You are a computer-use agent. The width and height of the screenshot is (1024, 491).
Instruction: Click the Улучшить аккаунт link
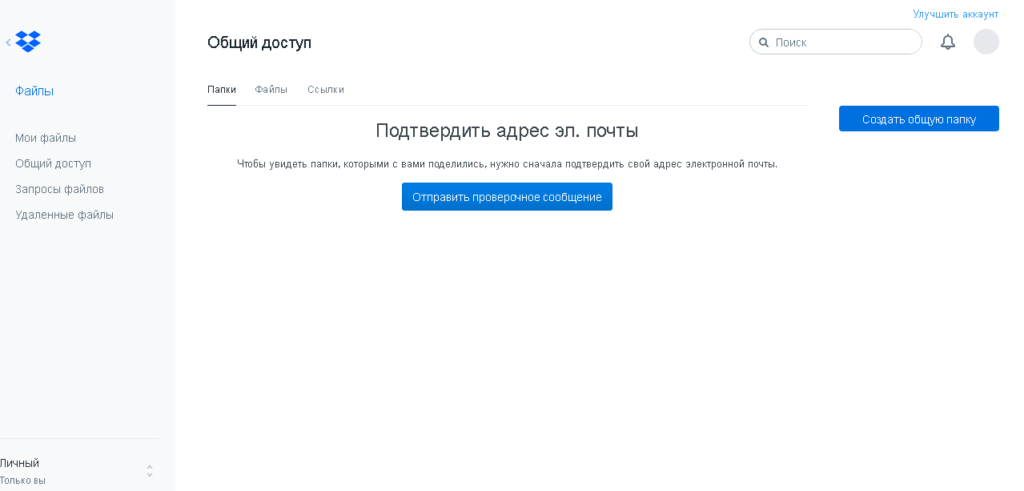pyautogui.click(x=955, y=14)
